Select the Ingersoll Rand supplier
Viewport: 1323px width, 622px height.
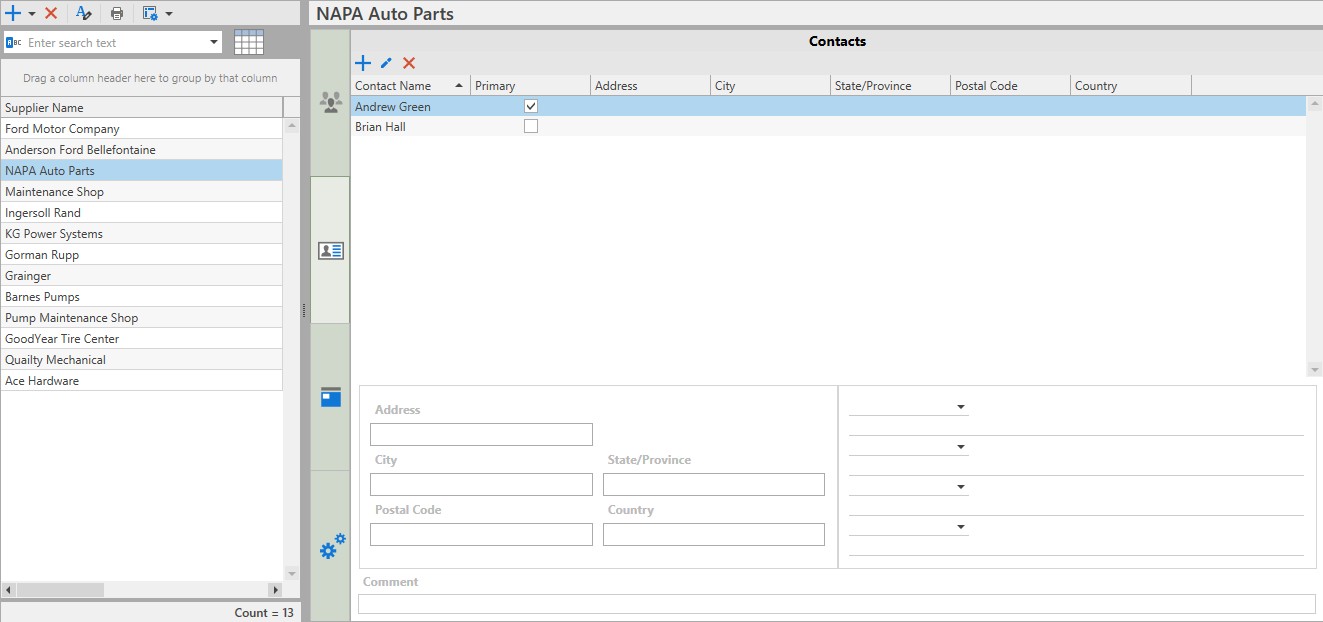(142, 212)
